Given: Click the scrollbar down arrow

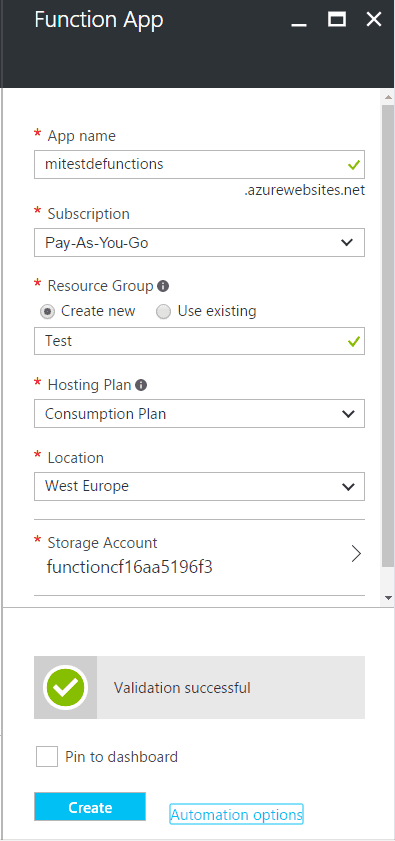Looking at the screenshot, I should tap(388, 597).
